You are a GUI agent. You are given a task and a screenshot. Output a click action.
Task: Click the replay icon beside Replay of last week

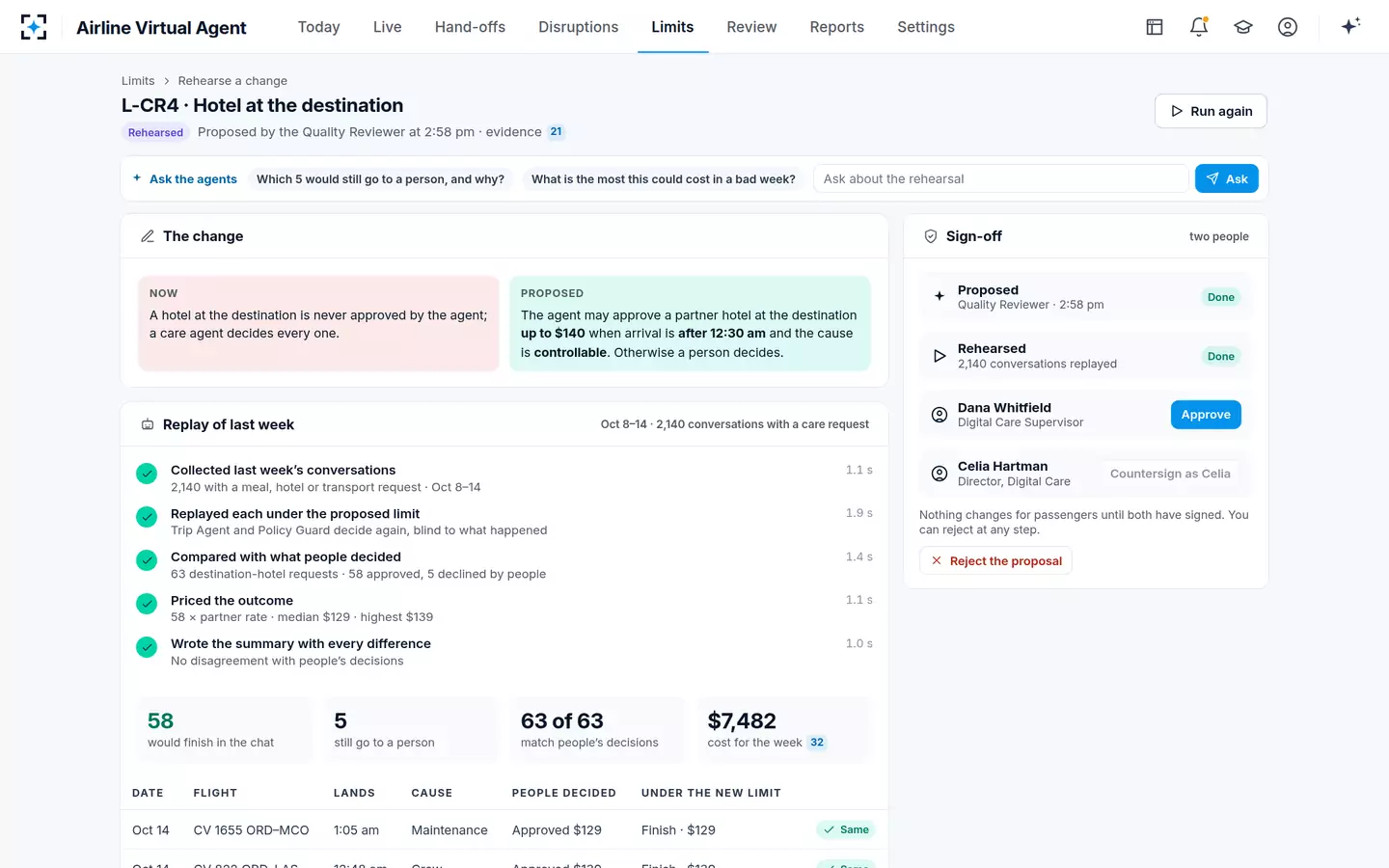[148, 424]
